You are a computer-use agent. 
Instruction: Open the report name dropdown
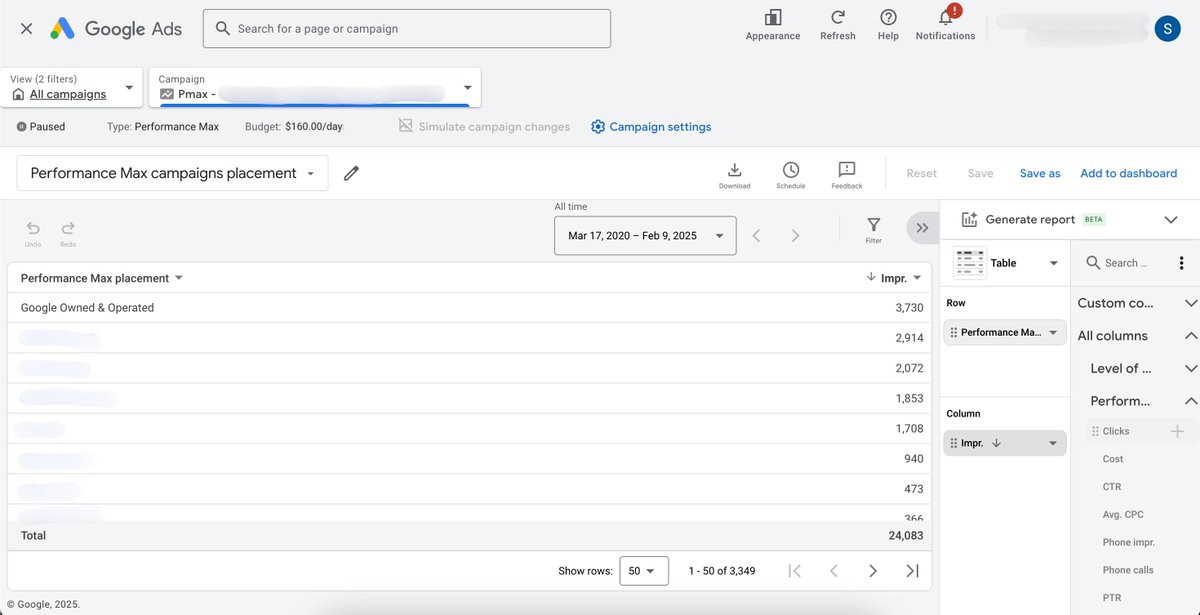tap(172, 173)
